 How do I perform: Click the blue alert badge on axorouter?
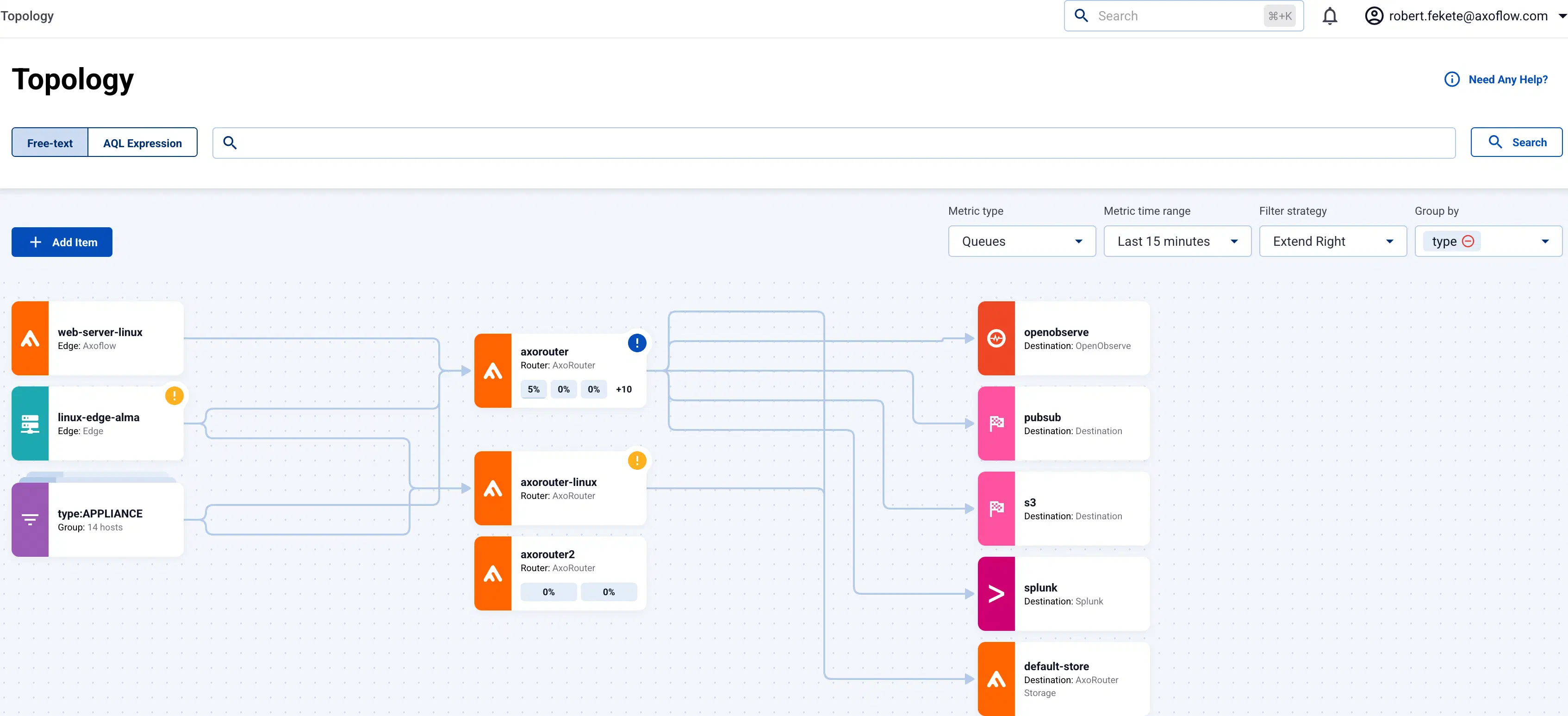click(637, 343)
